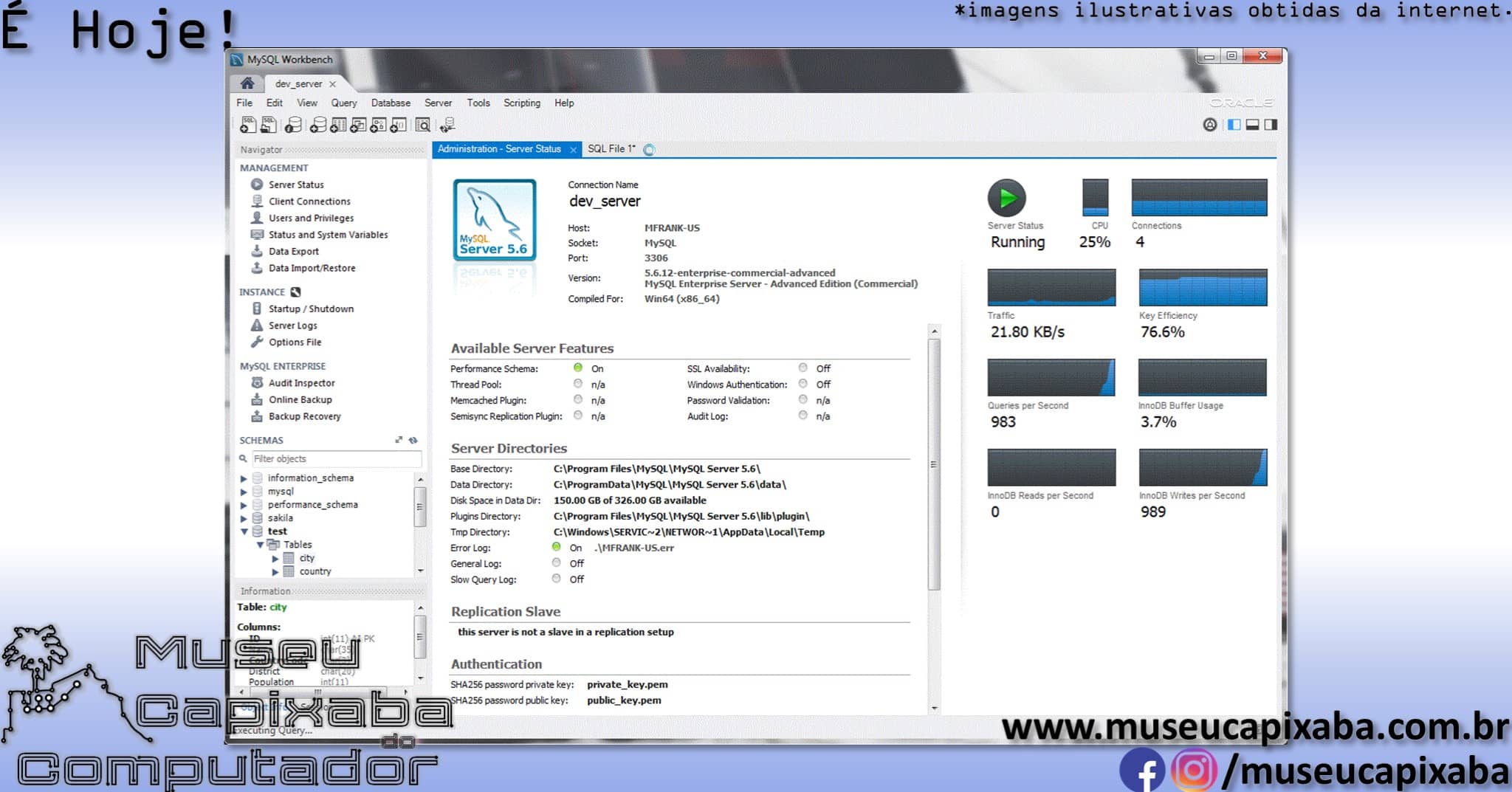Toggle the output area panel icon
Viewport: 1512px width, 792px height.
coord(1252,124)
